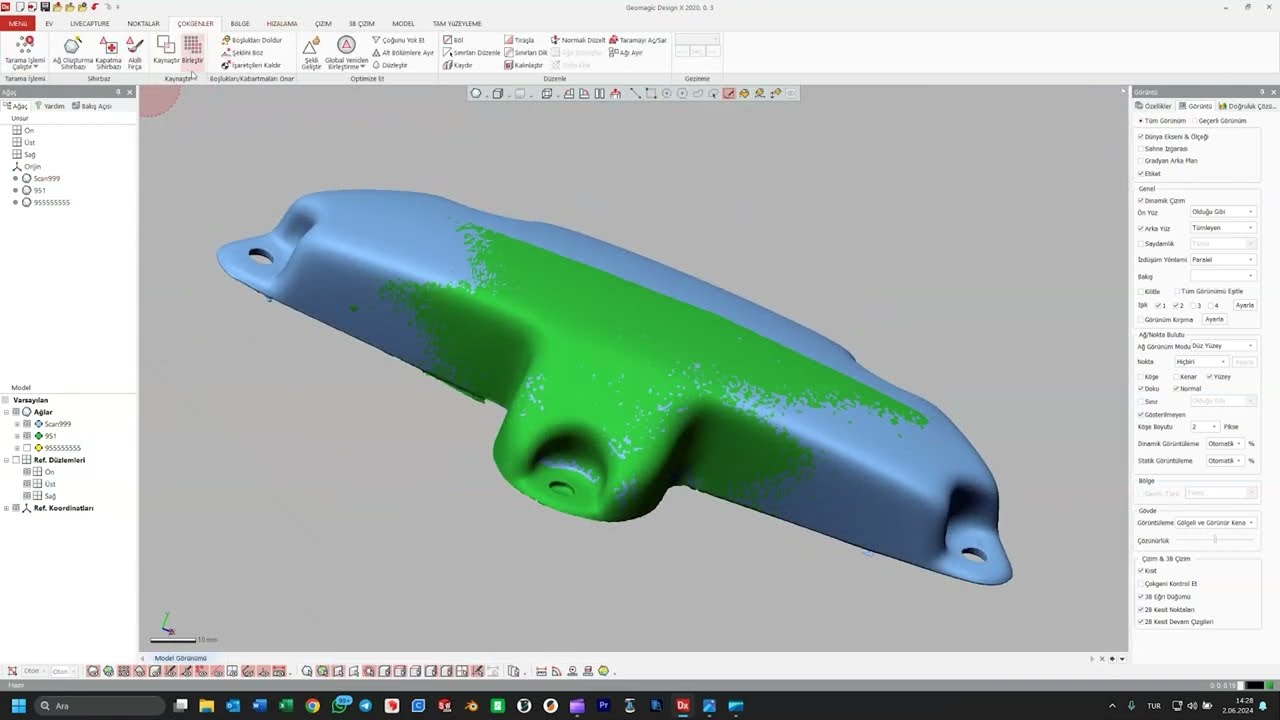Viewport: 1280px width, 720px height.
Task: Select the Akıllı Fırça tool
Action: pyautogui.click(x=134, y=53)
